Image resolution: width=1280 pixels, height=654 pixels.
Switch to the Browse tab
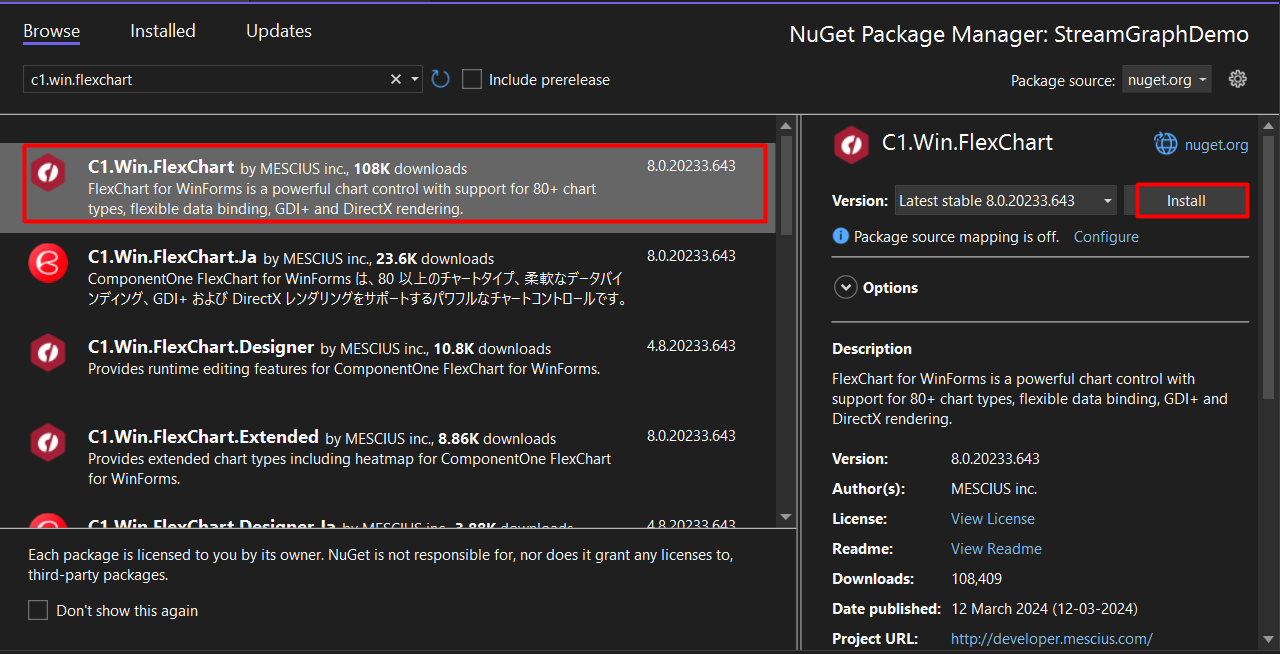(52, 31)
